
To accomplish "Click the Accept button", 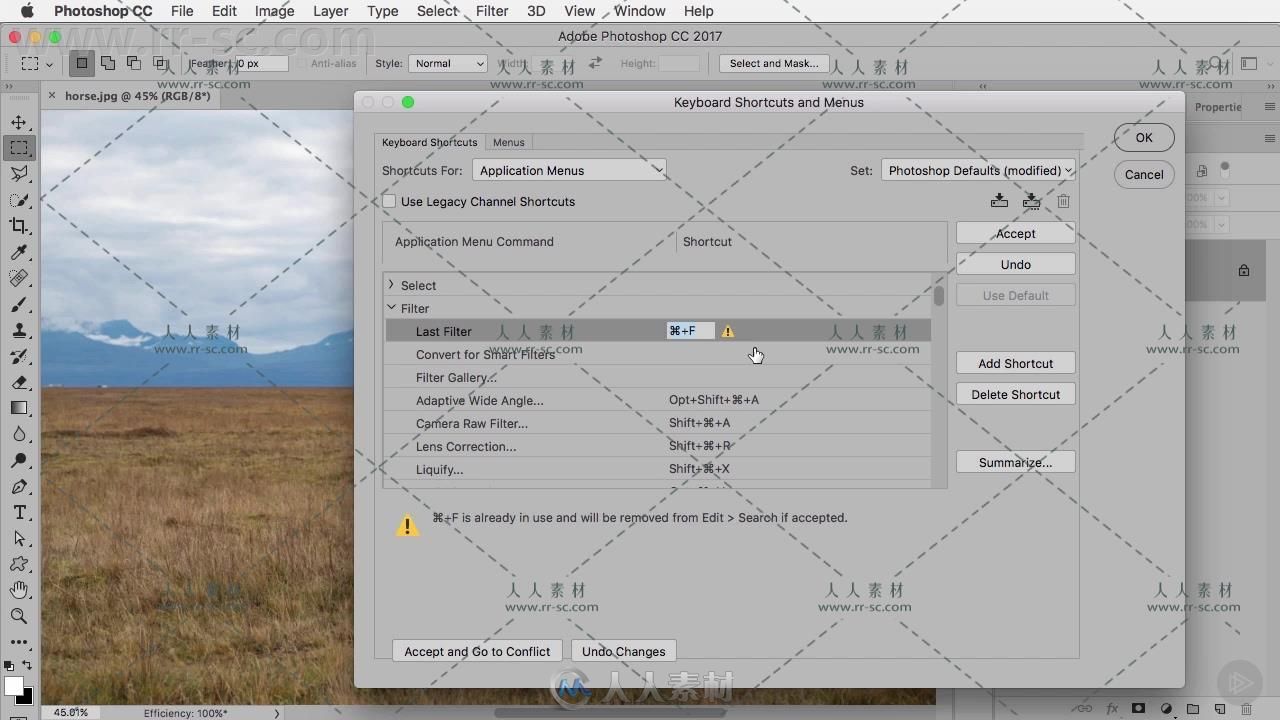I will (1015, 233).
